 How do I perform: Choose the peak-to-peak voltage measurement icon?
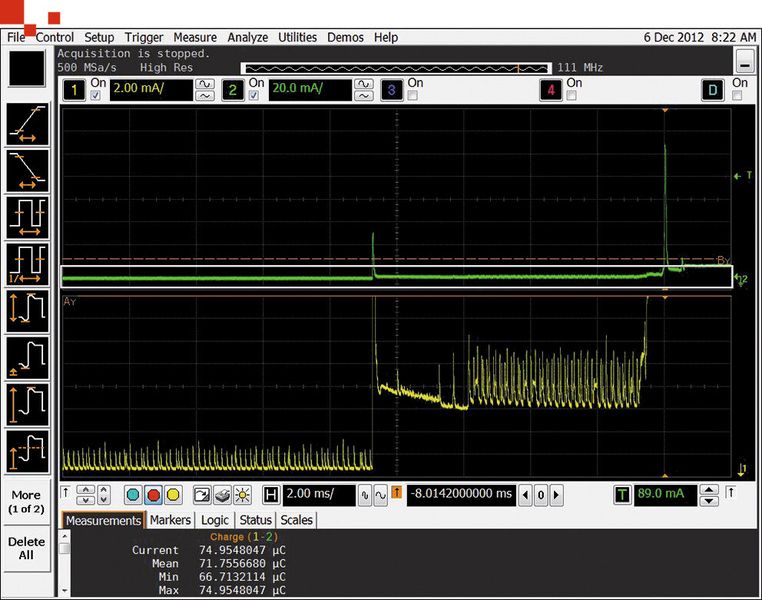(x=27, y=309)
